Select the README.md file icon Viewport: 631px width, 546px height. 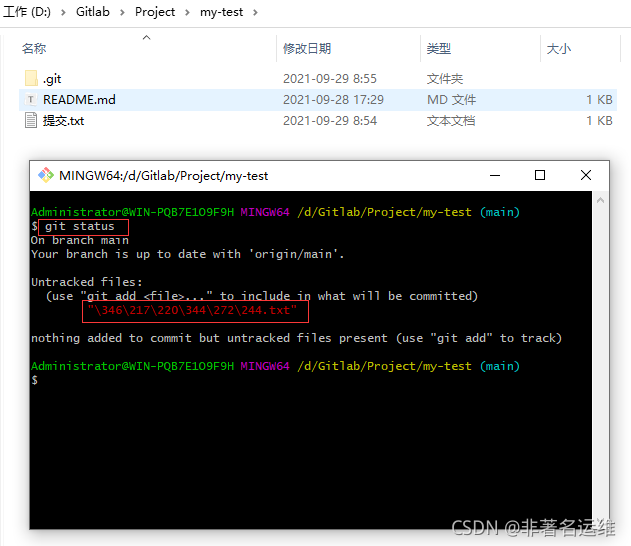coord(31,99)
